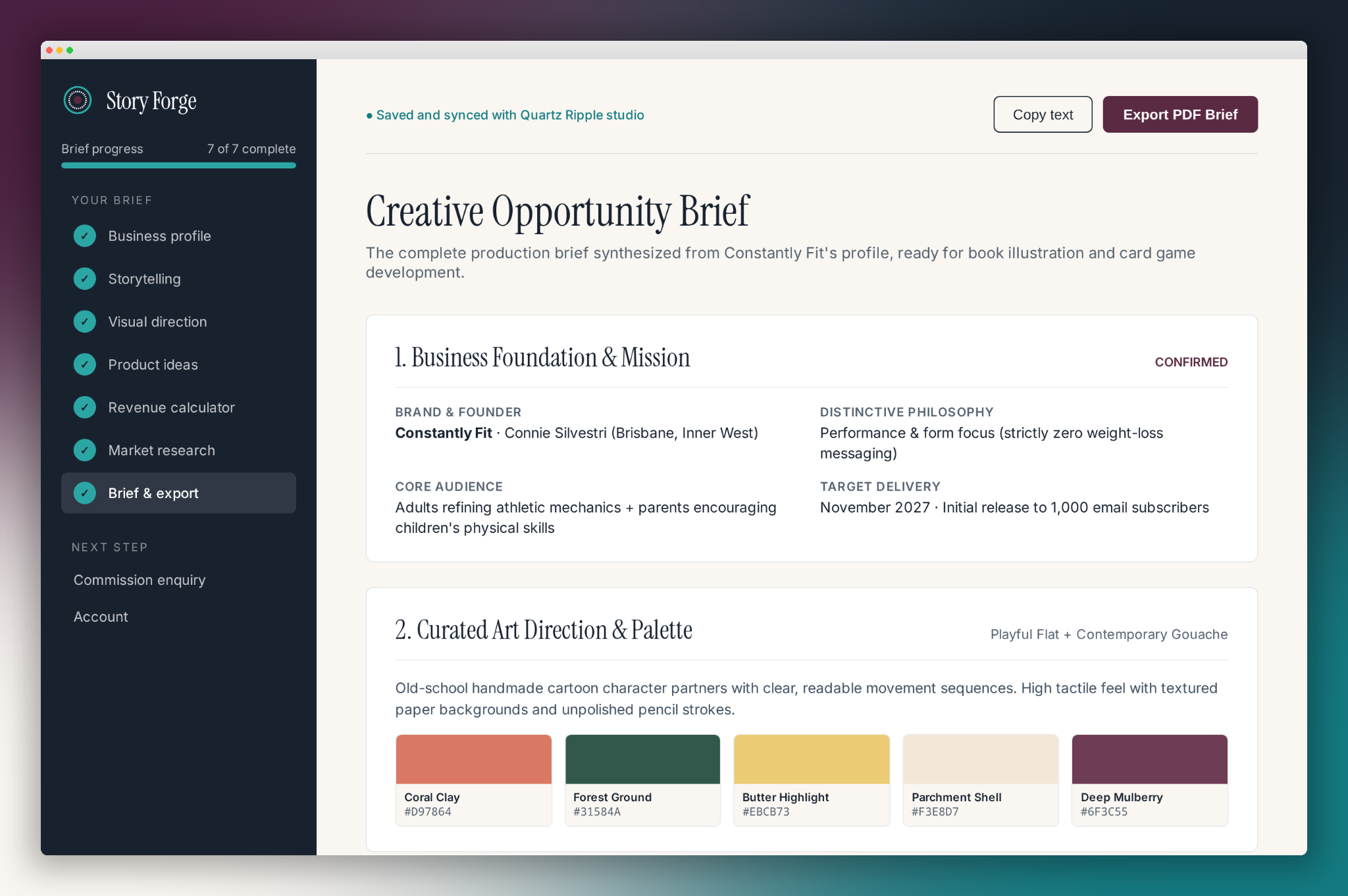Click the Brief progress bar
This screenshot has height=896, width=1348.
178,166
